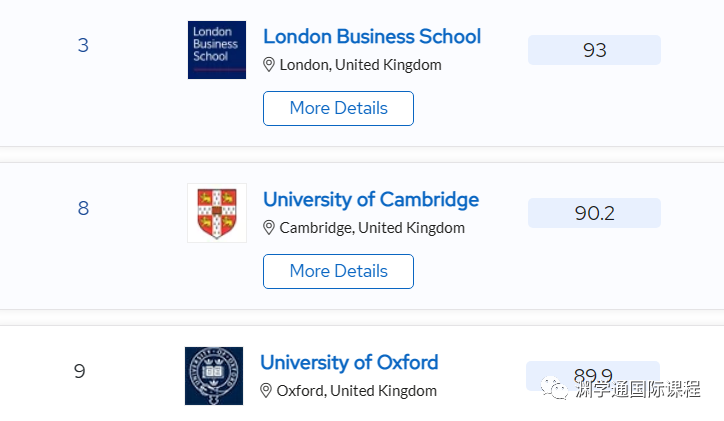Image resolution: width=724 pixels, height=421 pixels.
Task: Open the London Business School title link
Action: (372, 36)
